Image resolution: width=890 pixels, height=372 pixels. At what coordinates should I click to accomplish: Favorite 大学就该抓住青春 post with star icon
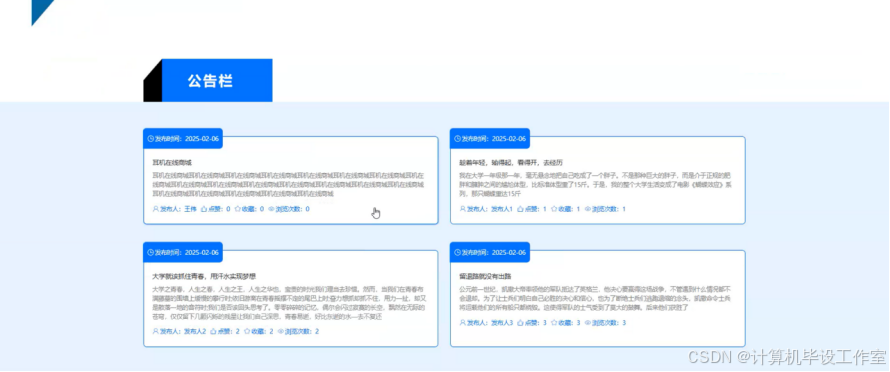coord(247,331)
